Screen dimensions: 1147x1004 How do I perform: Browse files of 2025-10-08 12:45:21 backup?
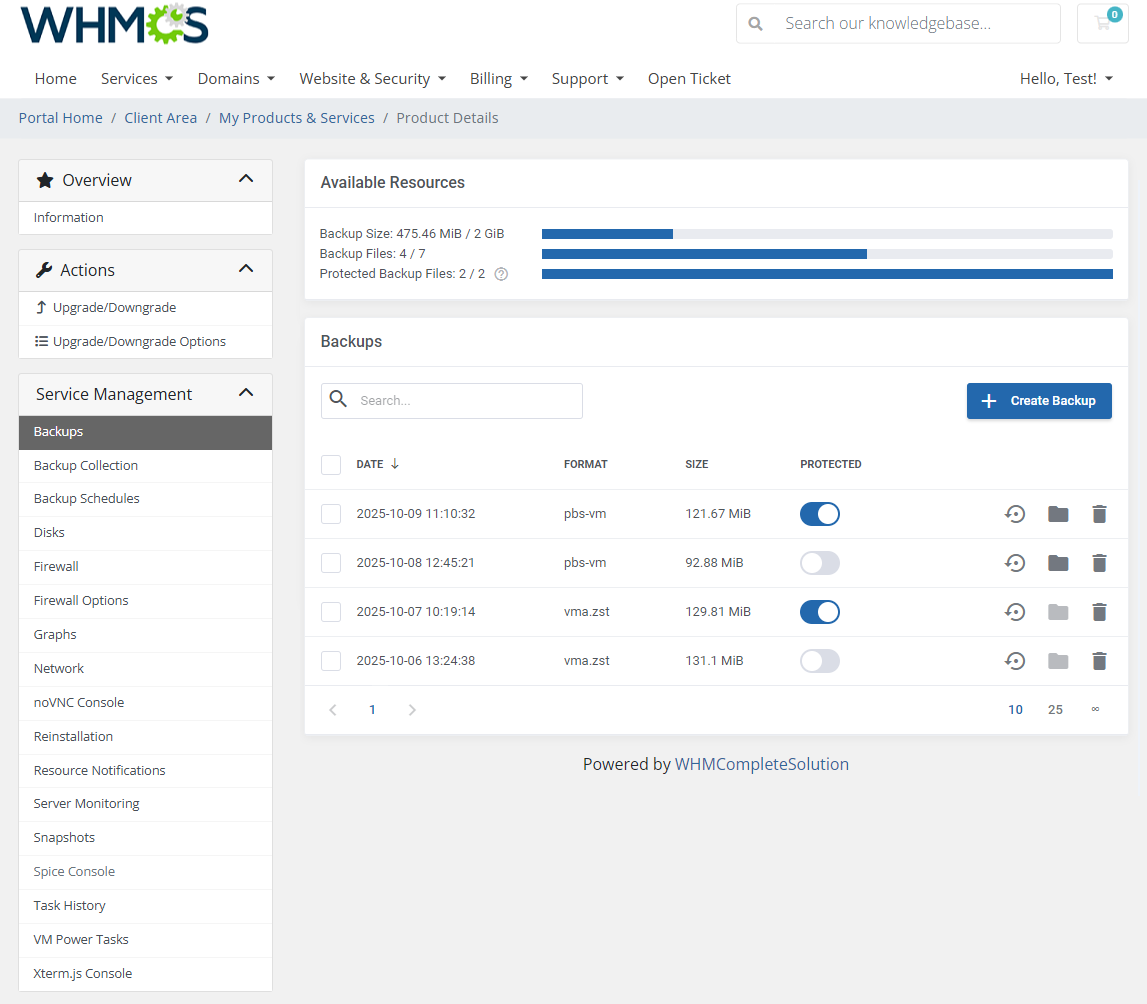1058,563
